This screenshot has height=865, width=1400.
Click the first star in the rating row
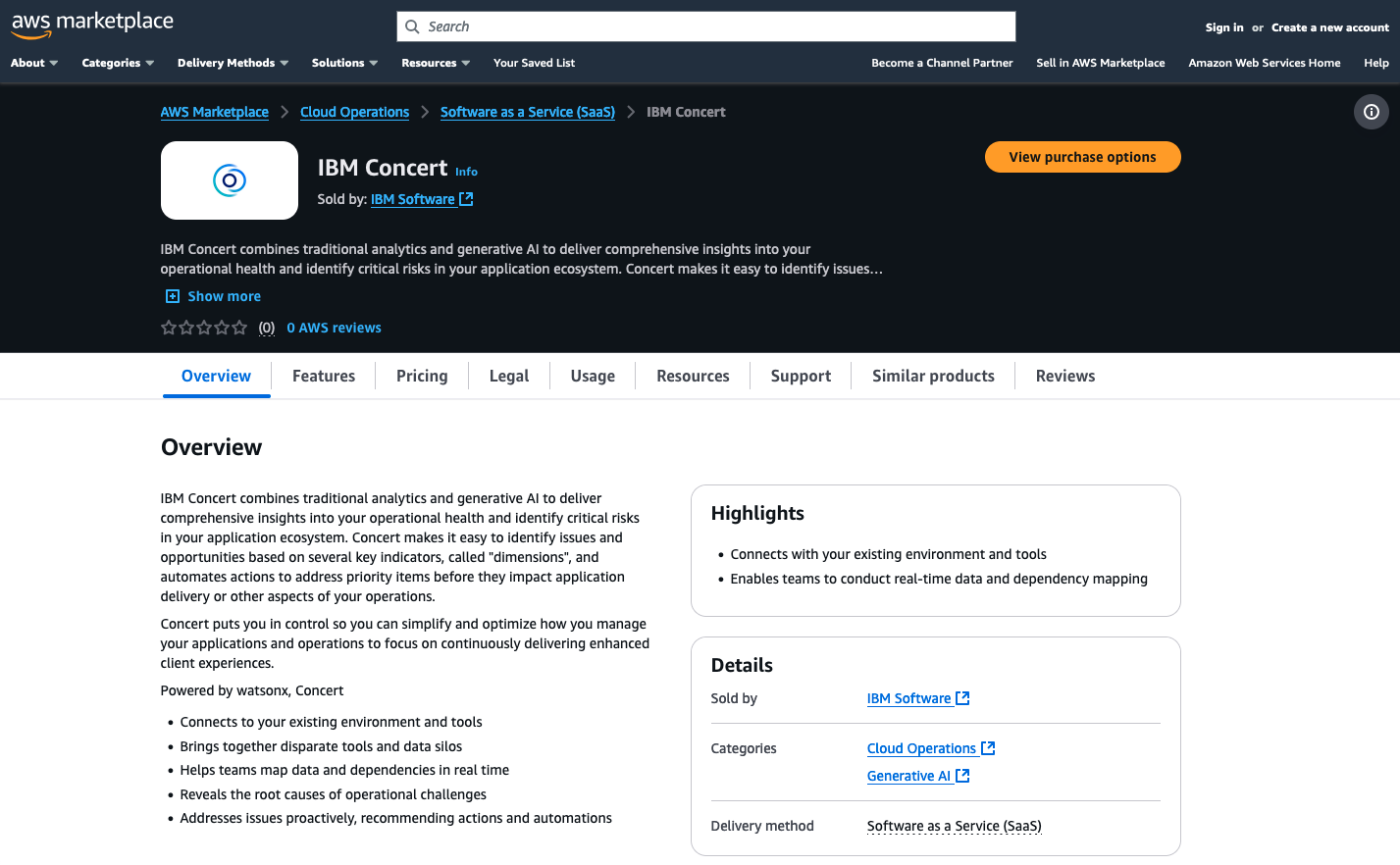click(168, 327)
